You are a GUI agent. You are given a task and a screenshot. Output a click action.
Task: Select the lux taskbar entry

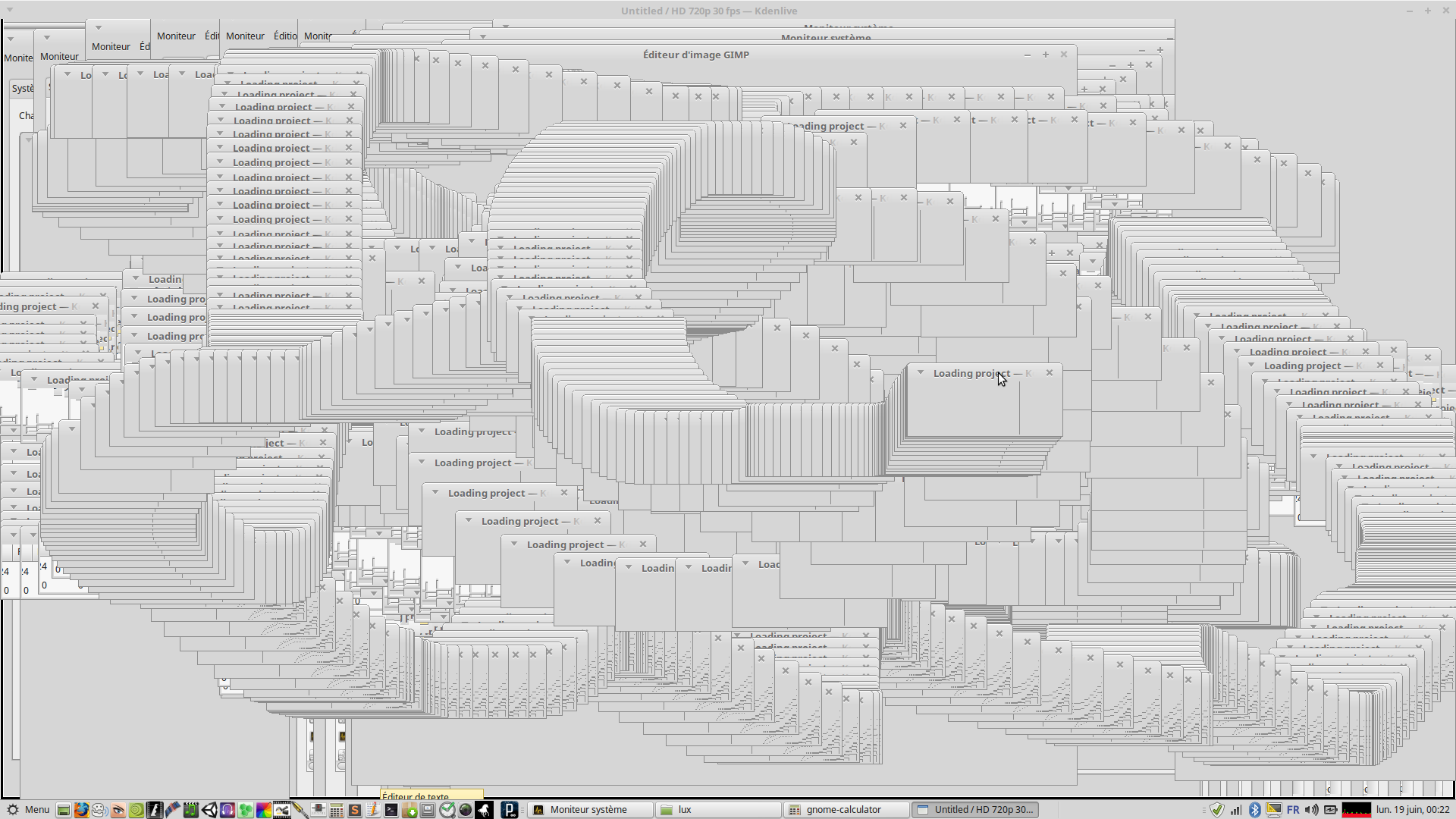685,810
